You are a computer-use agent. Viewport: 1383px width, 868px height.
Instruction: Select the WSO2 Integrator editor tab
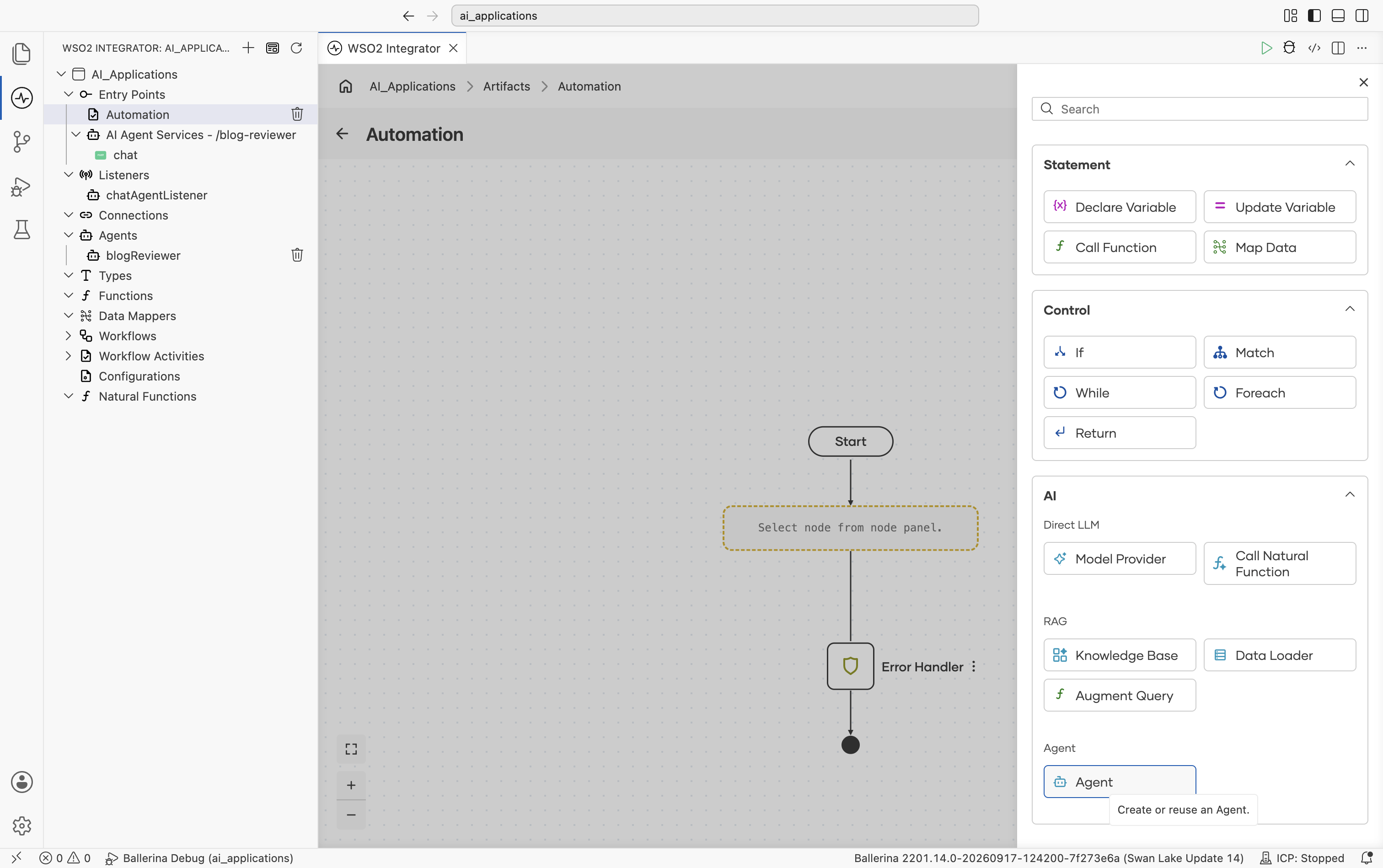tap(393, 48)
